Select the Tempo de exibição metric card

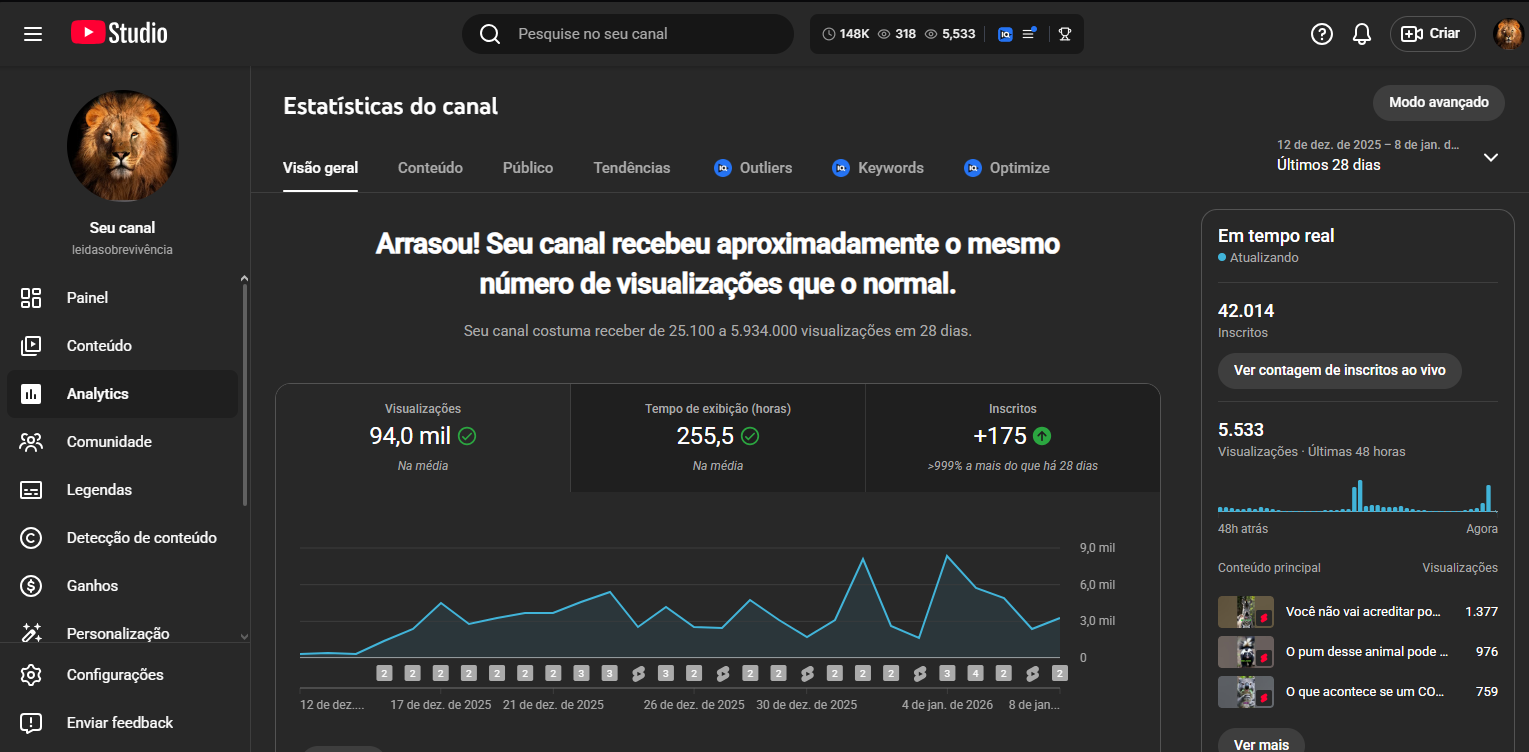point(718,438)
